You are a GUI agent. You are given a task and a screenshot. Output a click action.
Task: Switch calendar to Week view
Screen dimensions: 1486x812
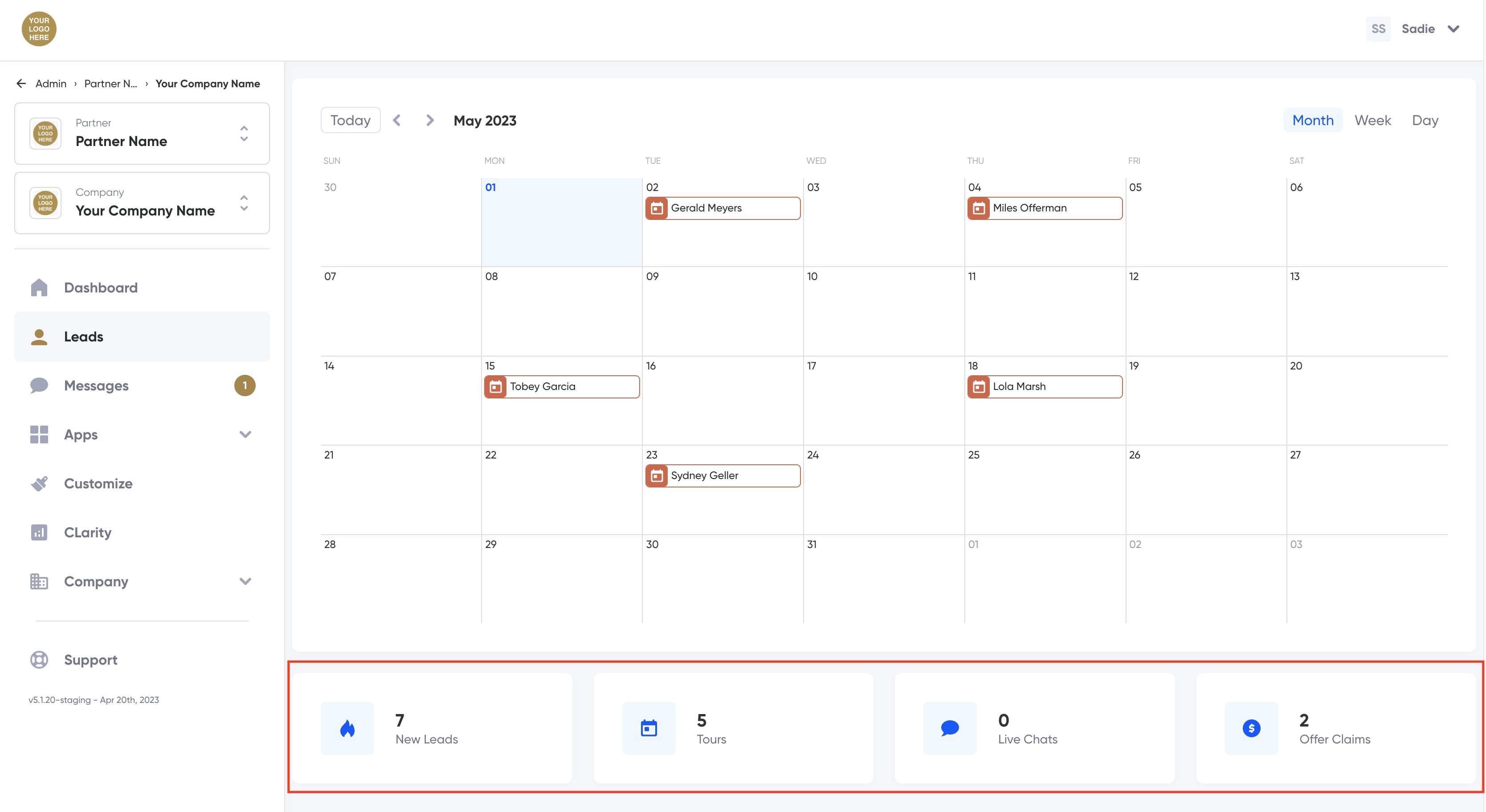1372,120
